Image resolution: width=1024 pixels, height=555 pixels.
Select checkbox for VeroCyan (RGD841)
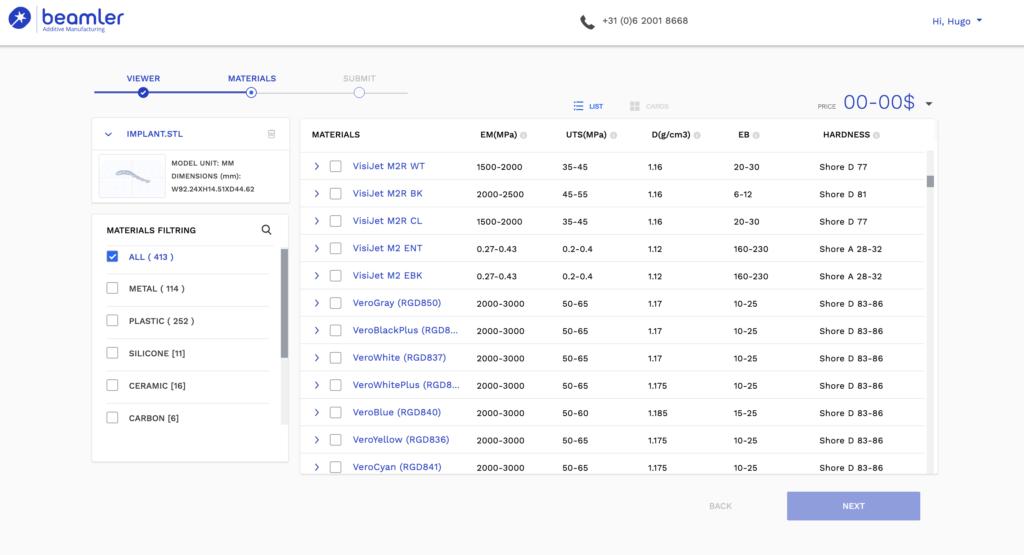coord(336,468)
